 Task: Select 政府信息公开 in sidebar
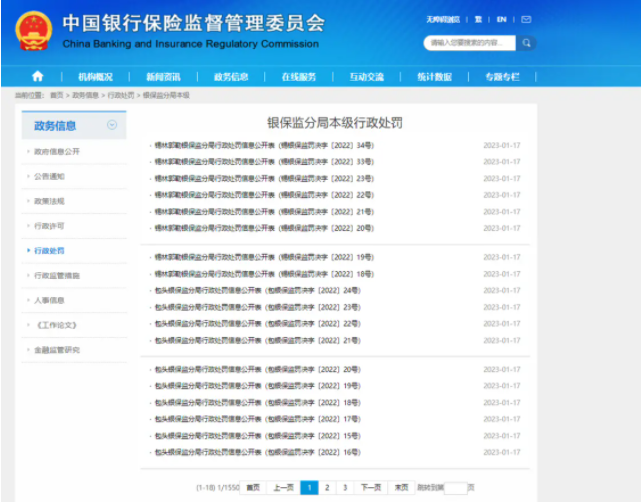tap(57, 152)
